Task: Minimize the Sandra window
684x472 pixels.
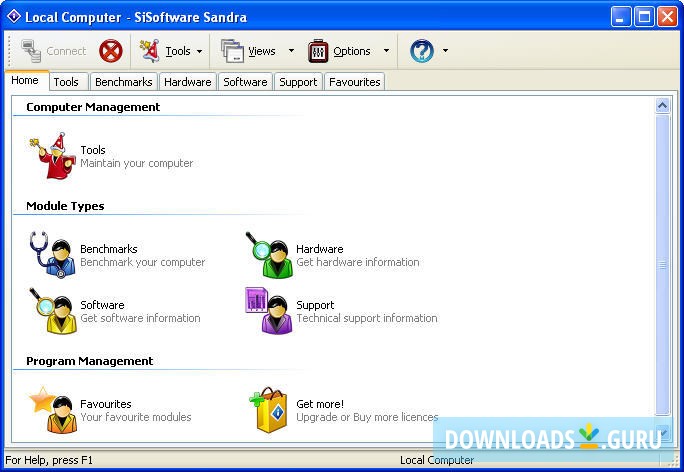Action: click(620, 17)
